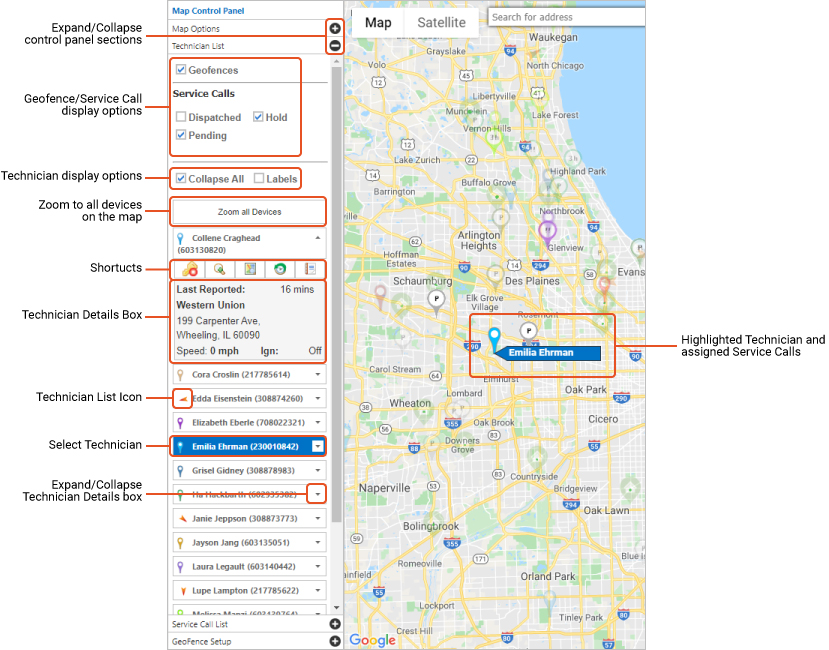Collapse the Technician List section with minus icon
This screenshot has height=650, width=829.
tap(335, 45)
